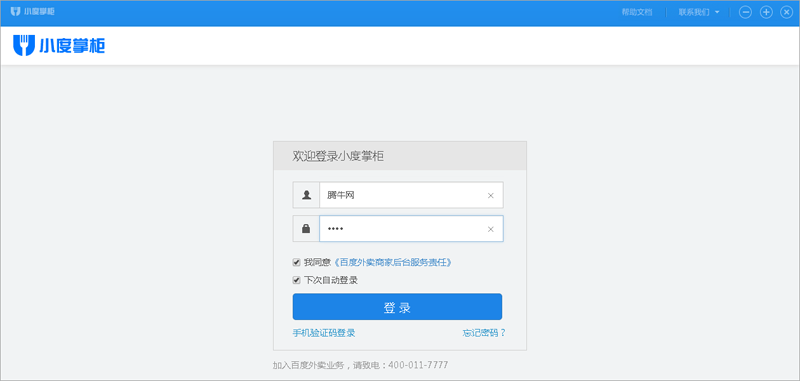Click the 小度掌柜 logo in header
Screen dimensions: 800x381
click(59, 46)
